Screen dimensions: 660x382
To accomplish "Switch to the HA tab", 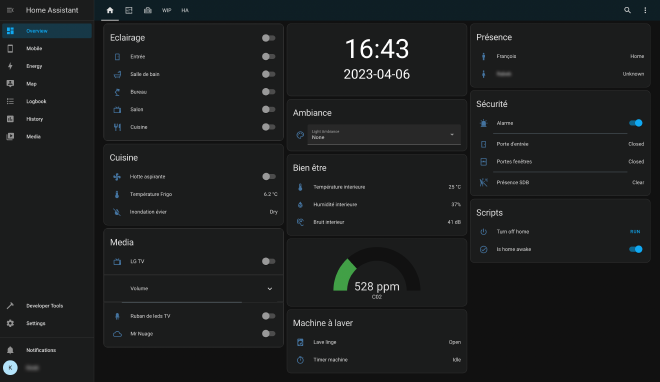I will pyautogui.click(x=185, y=10).
